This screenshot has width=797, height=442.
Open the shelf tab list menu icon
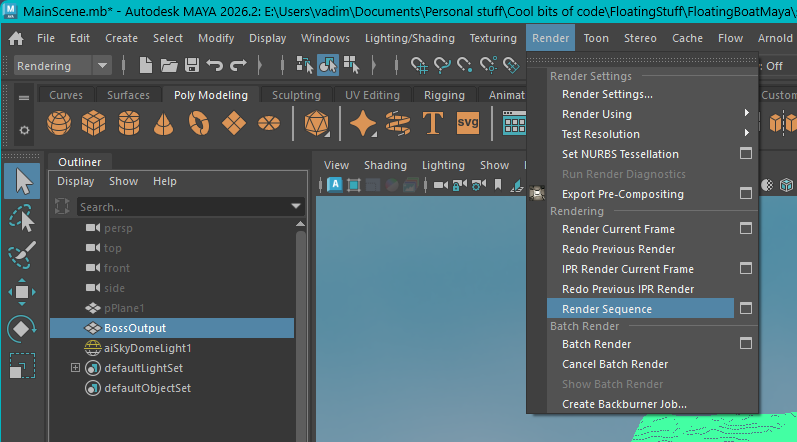(24, 98)
